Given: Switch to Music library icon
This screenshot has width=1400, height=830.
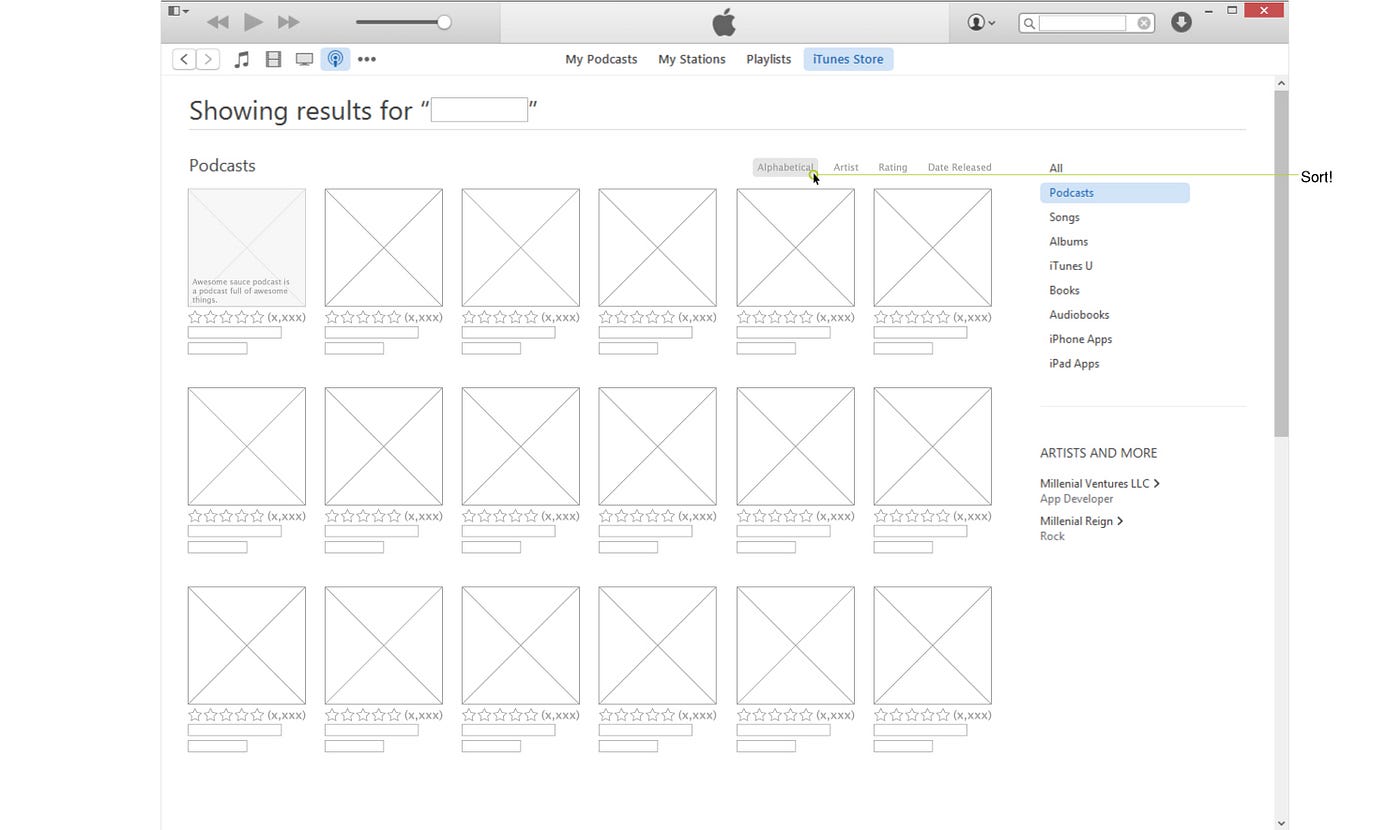Looking at the screenshot, I should point(241,59).
